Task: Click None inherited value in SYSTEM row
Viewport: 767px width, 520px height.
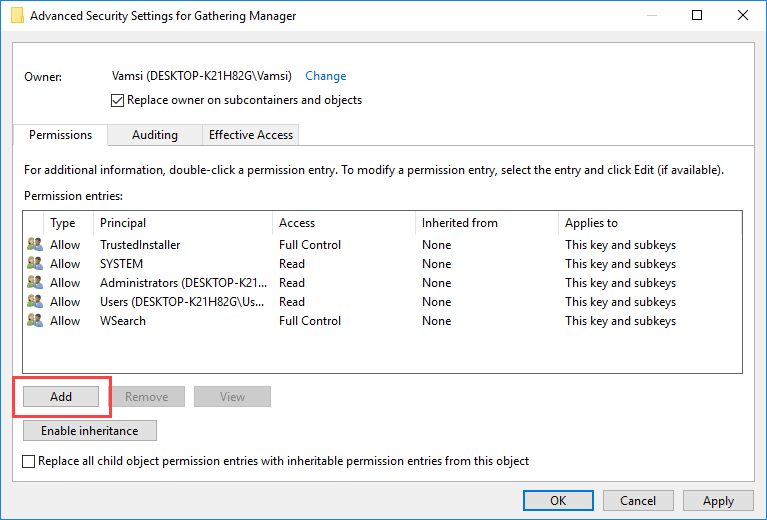Action: (x=436, y=264)
